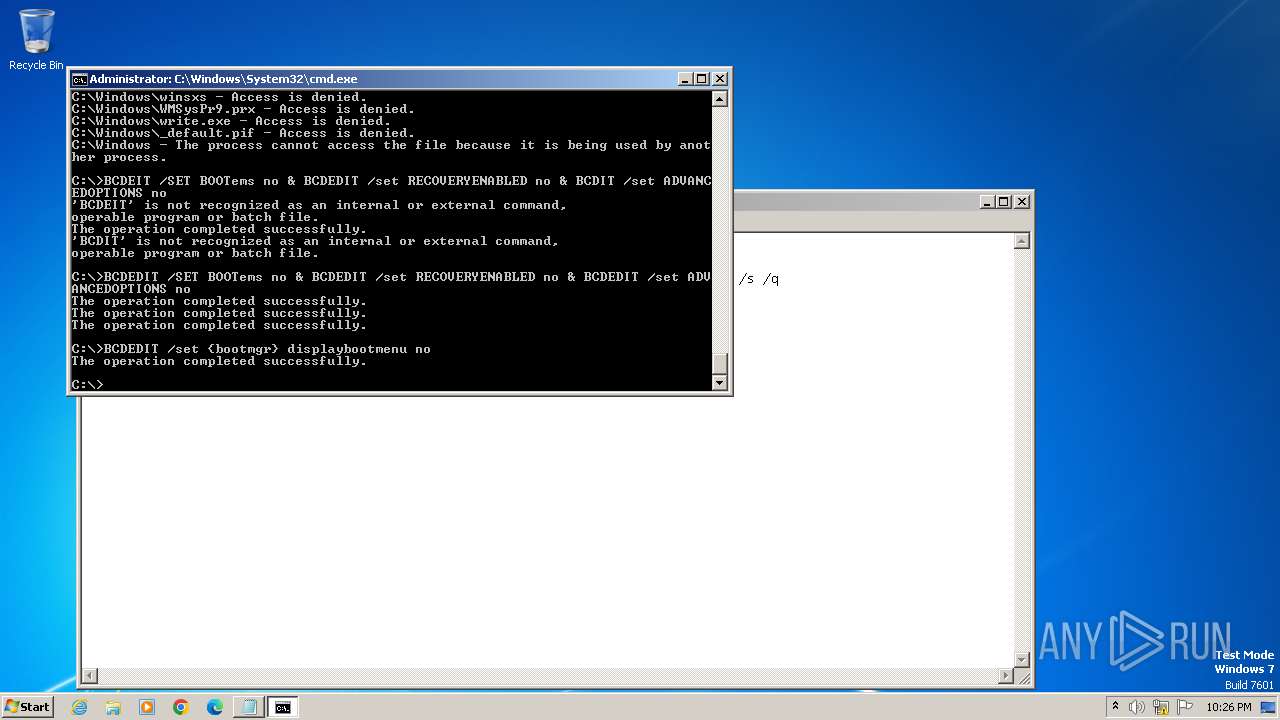Click 'C:\Windows\WMSysPr9.prx - Access is denied.' line
This screenshot has width=1280, height=720.
tap(243, 109)
